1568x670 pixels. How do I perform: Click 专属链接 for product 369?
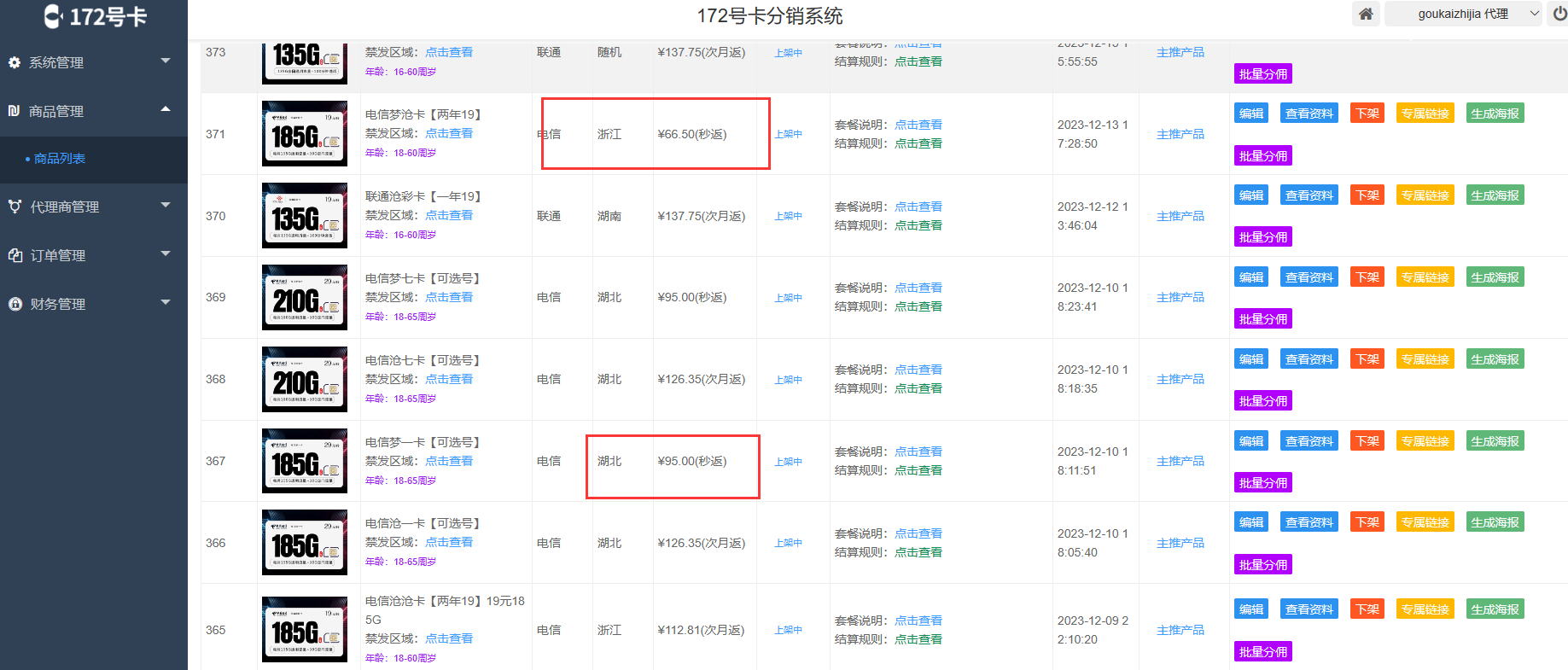coord(1425,277)
